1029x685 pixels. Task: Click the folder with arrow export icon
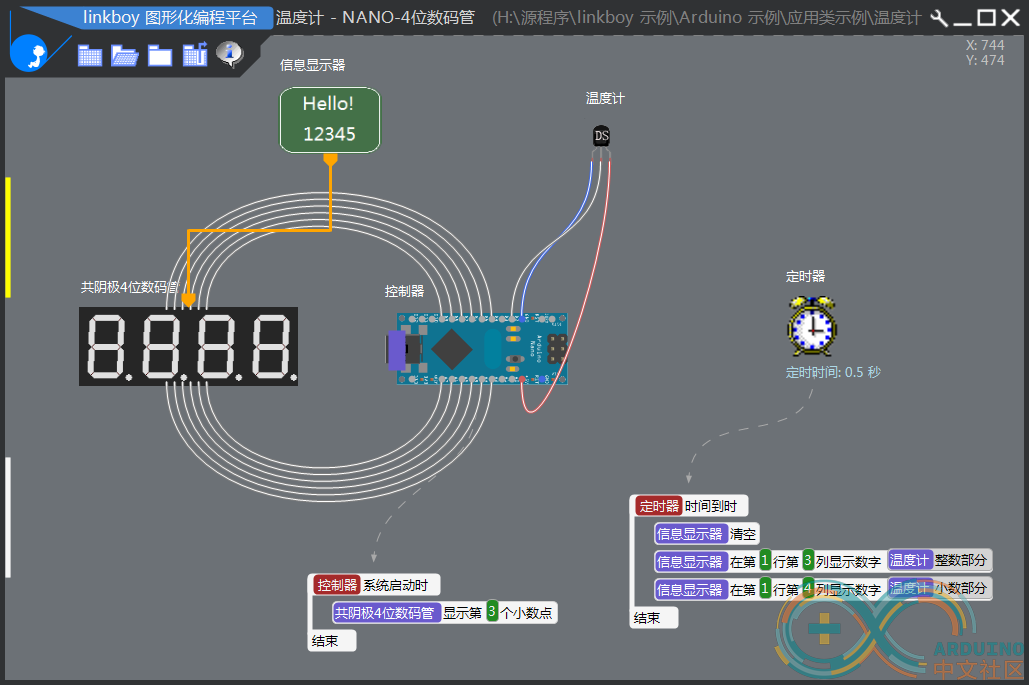(195, 54)
